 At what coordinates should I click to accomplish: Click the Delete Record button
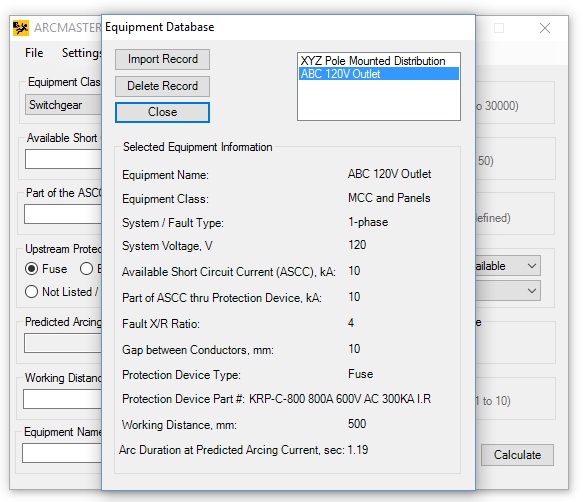[162, 86]
